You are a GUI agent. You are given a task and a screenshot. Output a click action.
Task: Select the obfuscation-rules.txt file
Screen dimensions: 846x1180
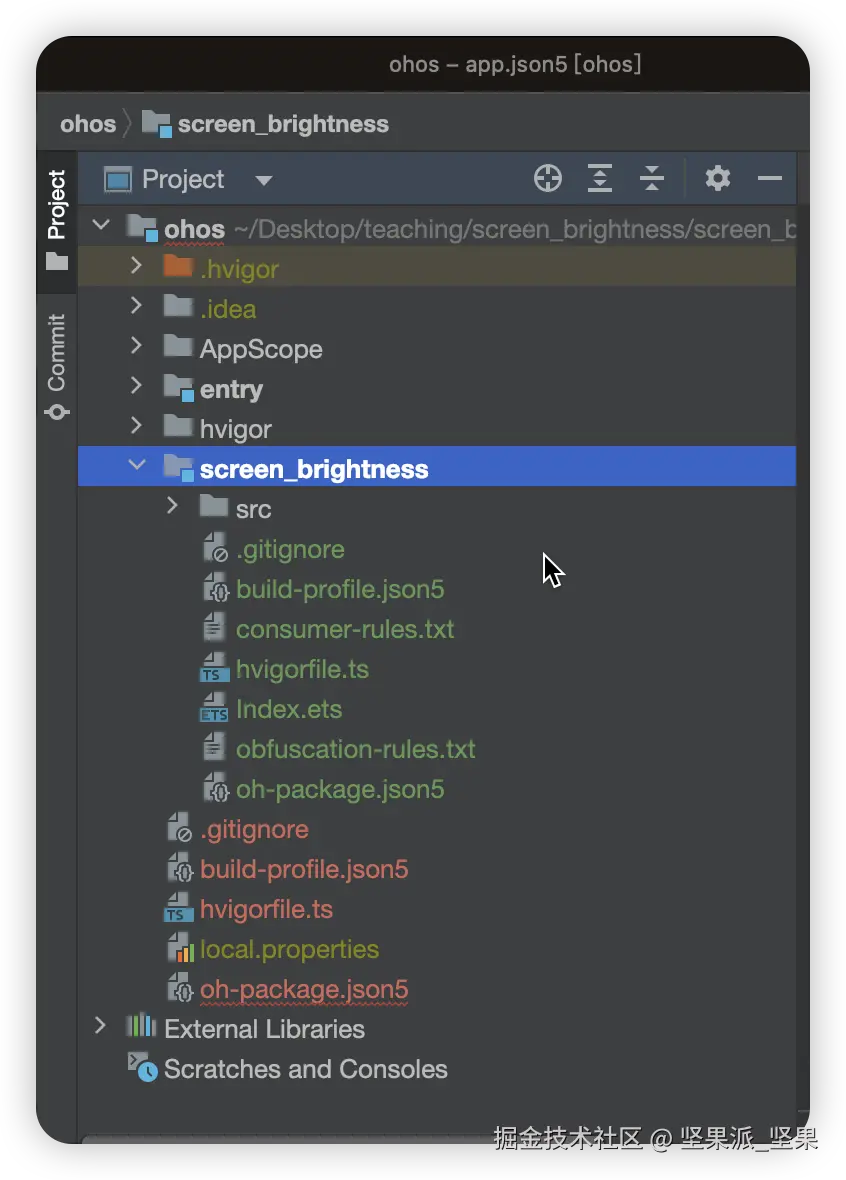coord(355,750)
